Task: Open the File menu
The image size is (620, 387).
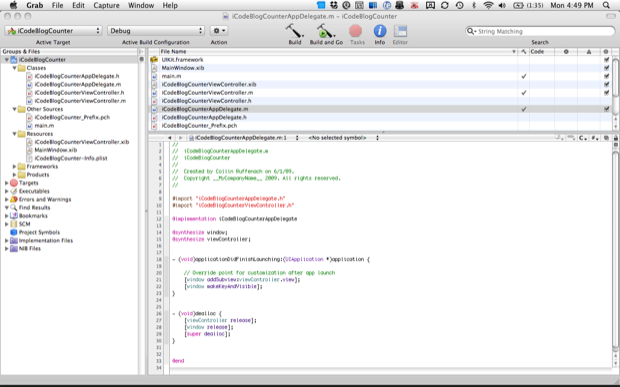Action: pyautogui.click(x=57, y=5)
